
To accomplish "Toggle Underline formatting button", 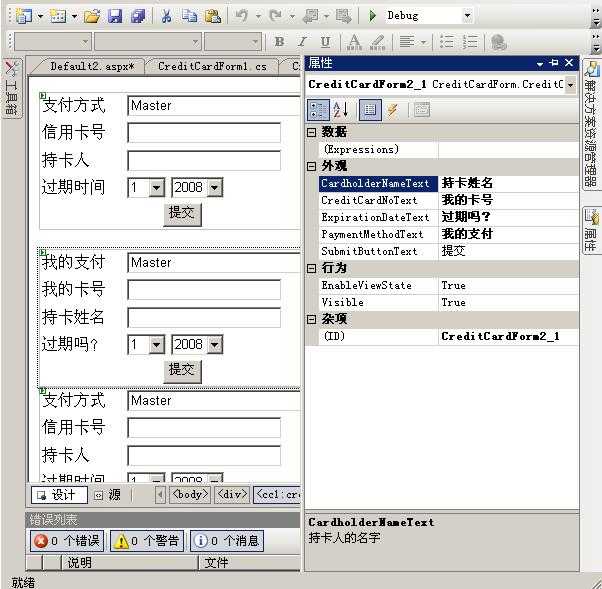I will 326,41.
